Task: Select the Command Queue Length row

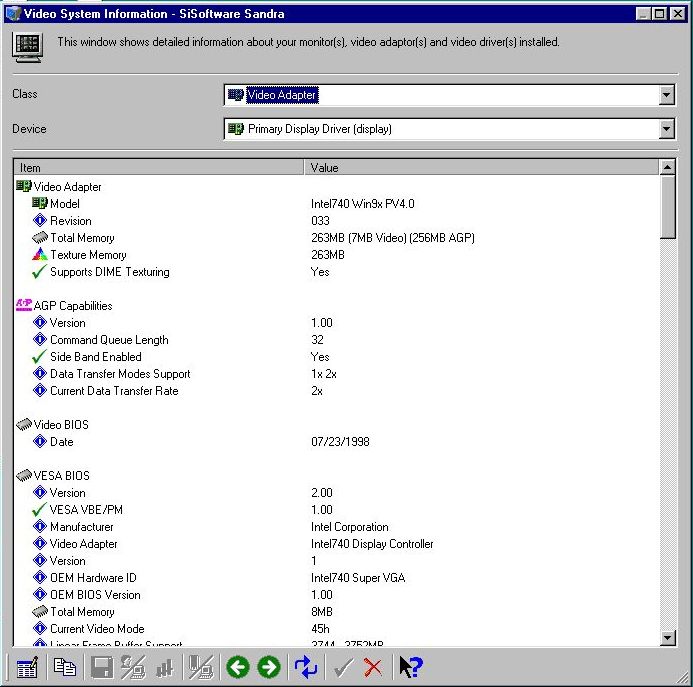Action: [x=336, y=340]
